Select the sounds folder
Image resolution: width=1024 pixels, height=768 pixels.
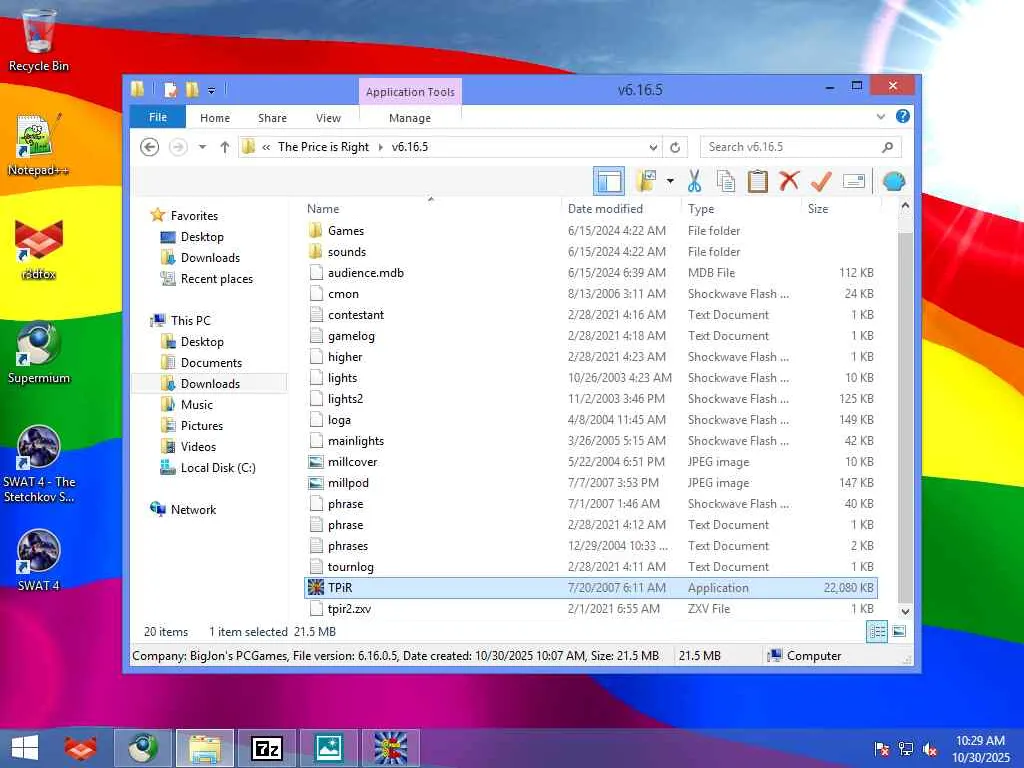(x=591, y=251)
